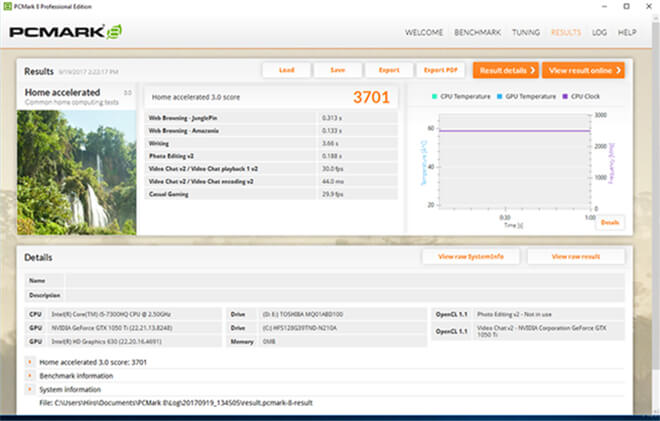Click Export PDF button

pos(440,70)
